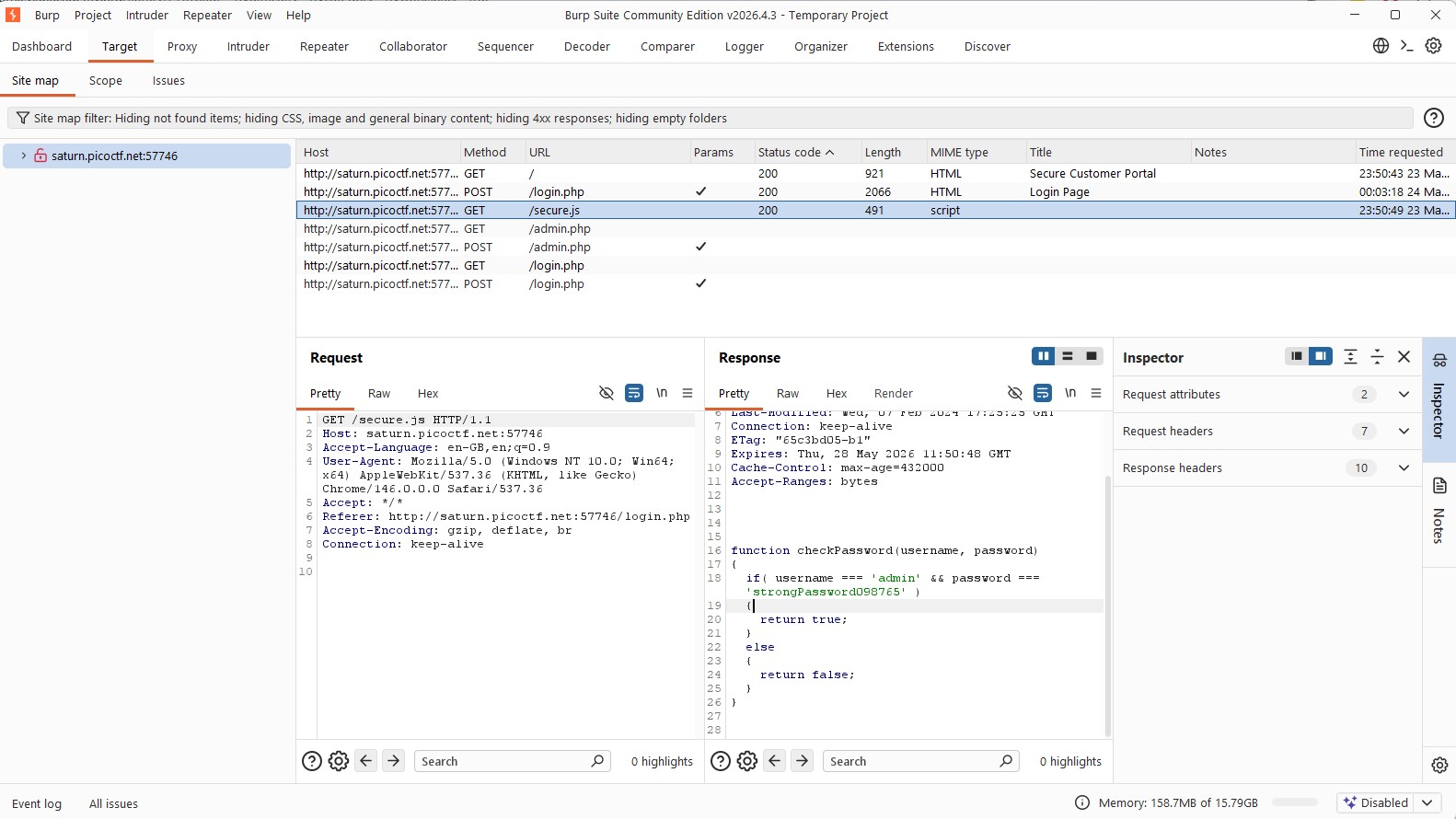
Task: Expand saturn.picoctf.net:57746 tree node
Action: point(24,156)
